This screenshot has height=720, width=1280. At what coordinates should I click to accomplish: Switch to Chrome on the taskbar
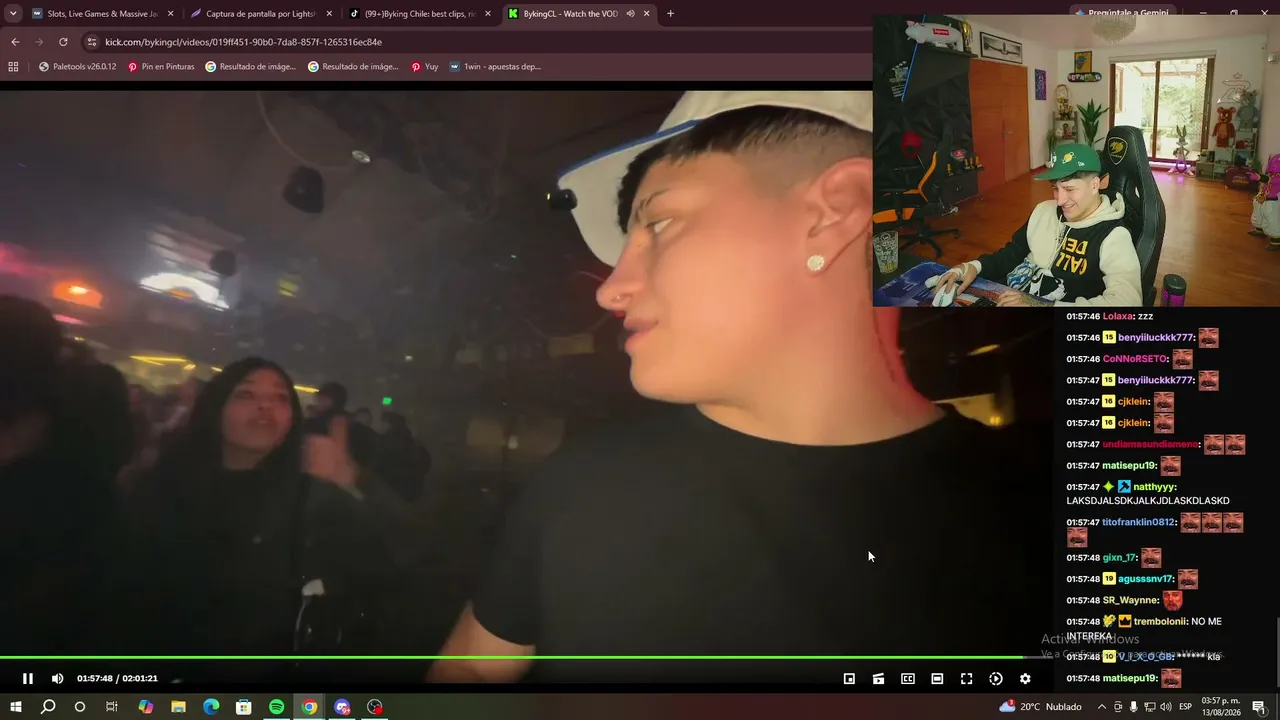coord(309,707)
